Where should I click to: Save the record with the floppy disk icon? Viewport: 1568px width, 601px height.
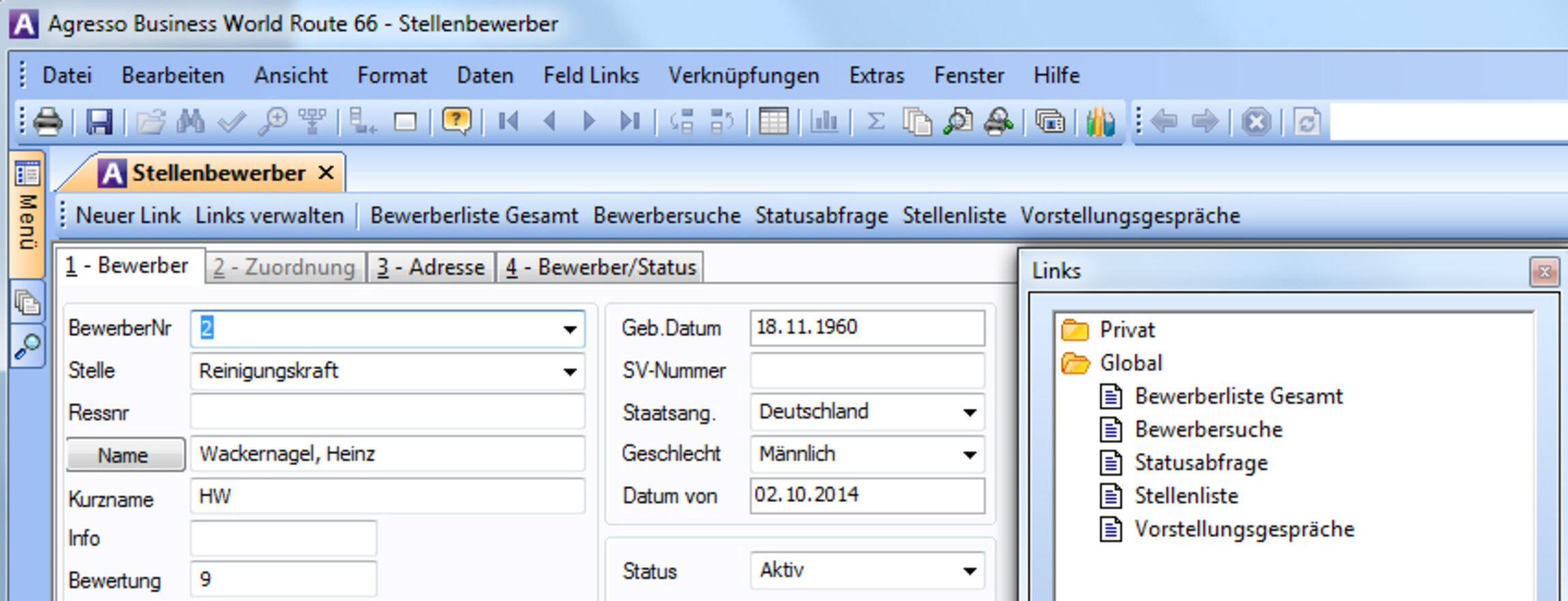pos(99,122)
